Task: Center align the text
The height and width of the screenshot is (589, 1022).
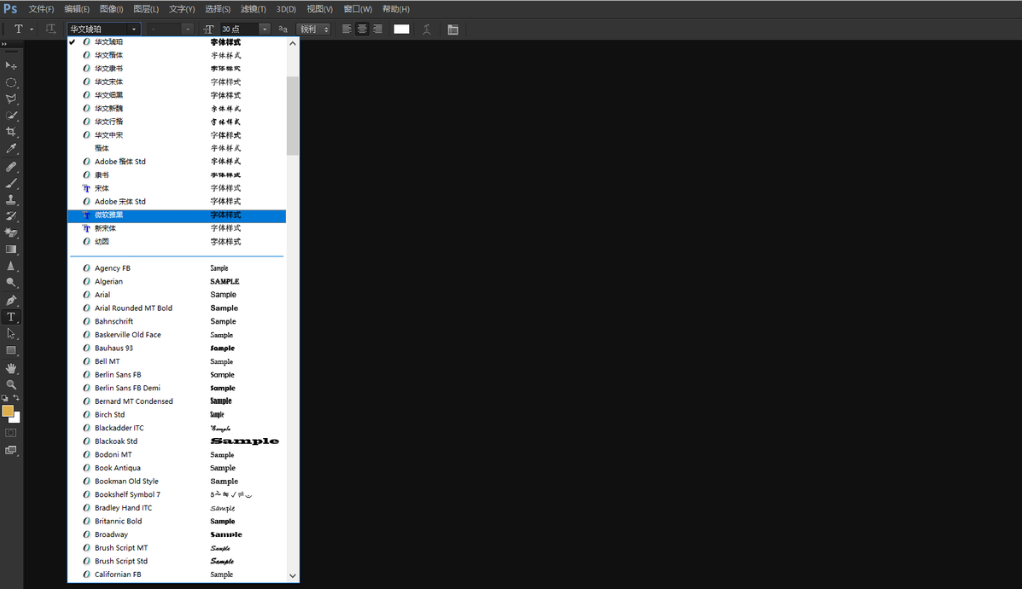Action: (362, 29)
